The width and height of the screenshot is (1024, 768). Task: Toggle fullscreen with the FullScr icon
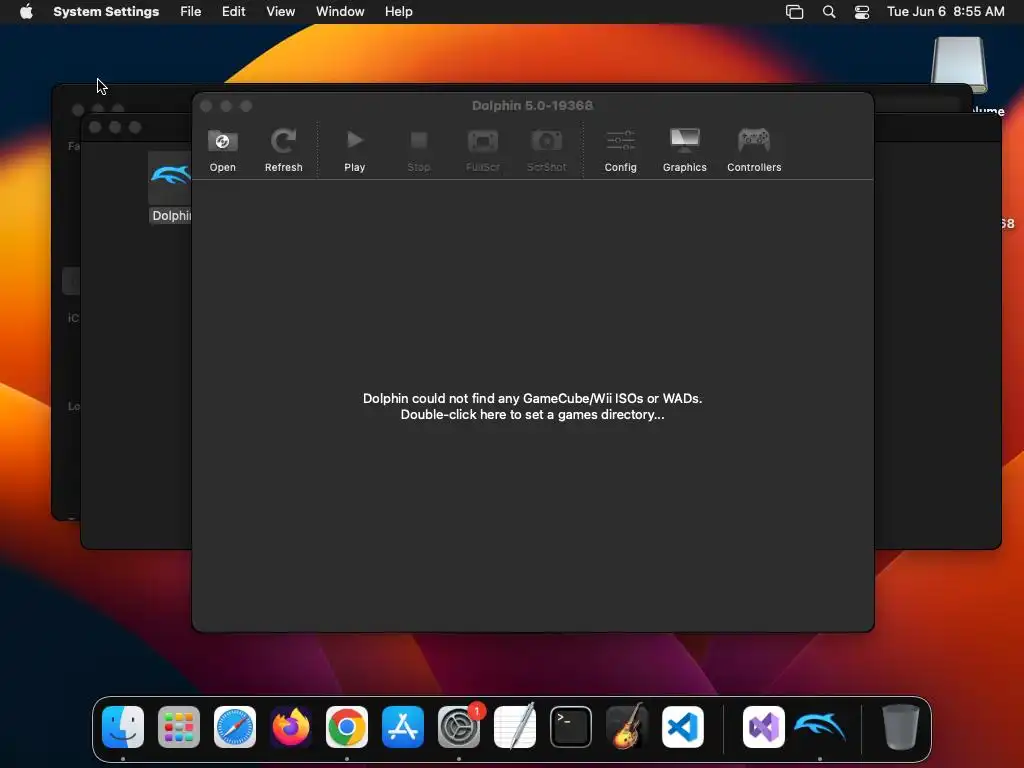coord(483,151)
